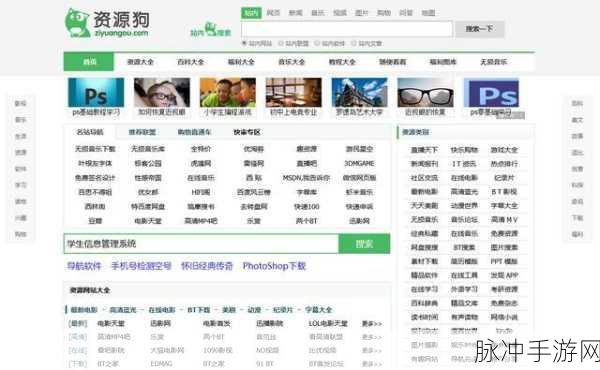Viewport: 600px width, 370px height.
Task: Open the PPT 模板 resource category
Action: click(504, 261)
